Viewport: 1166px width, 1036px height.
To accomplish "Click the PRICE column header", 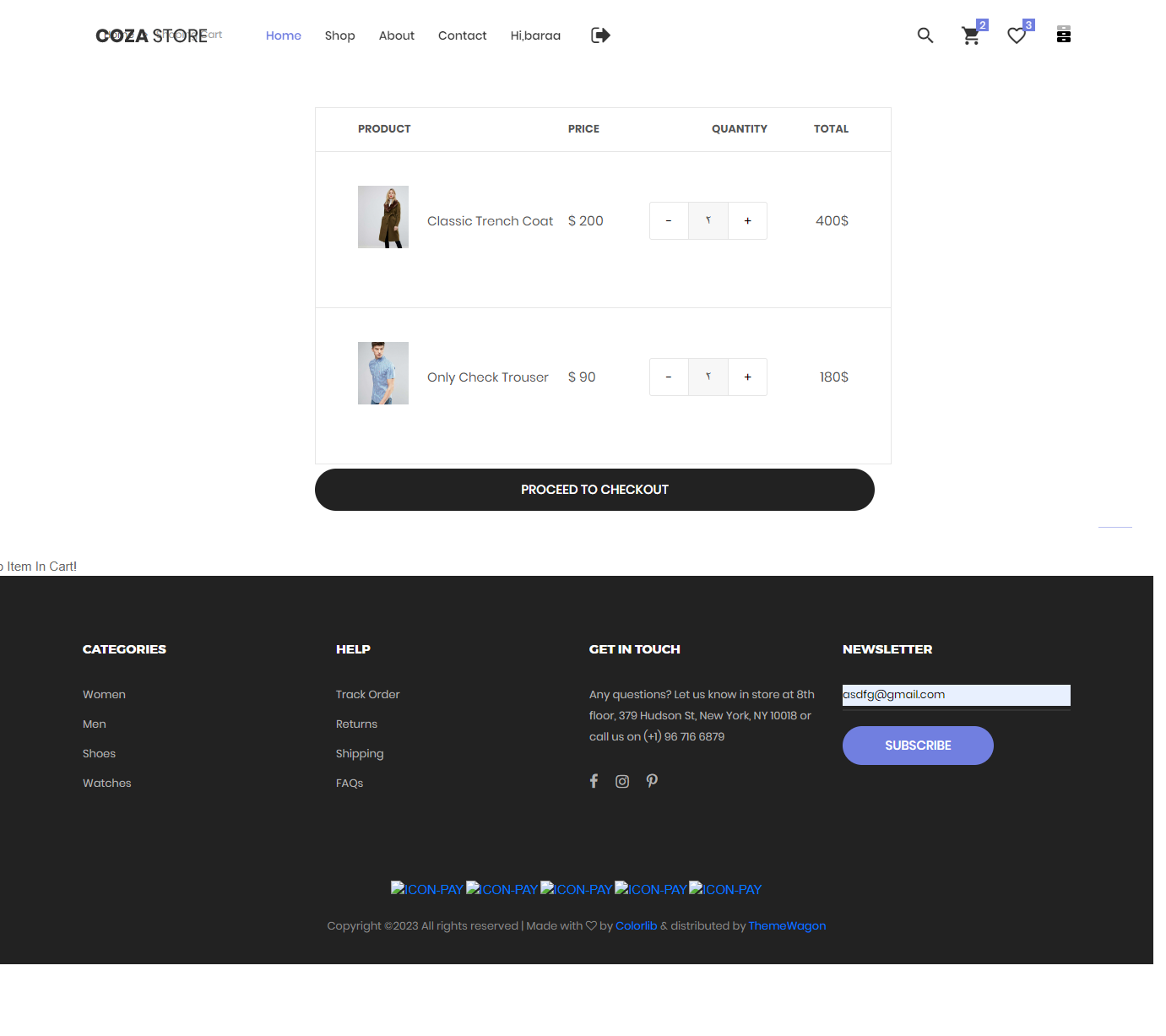I will (583, 129).
